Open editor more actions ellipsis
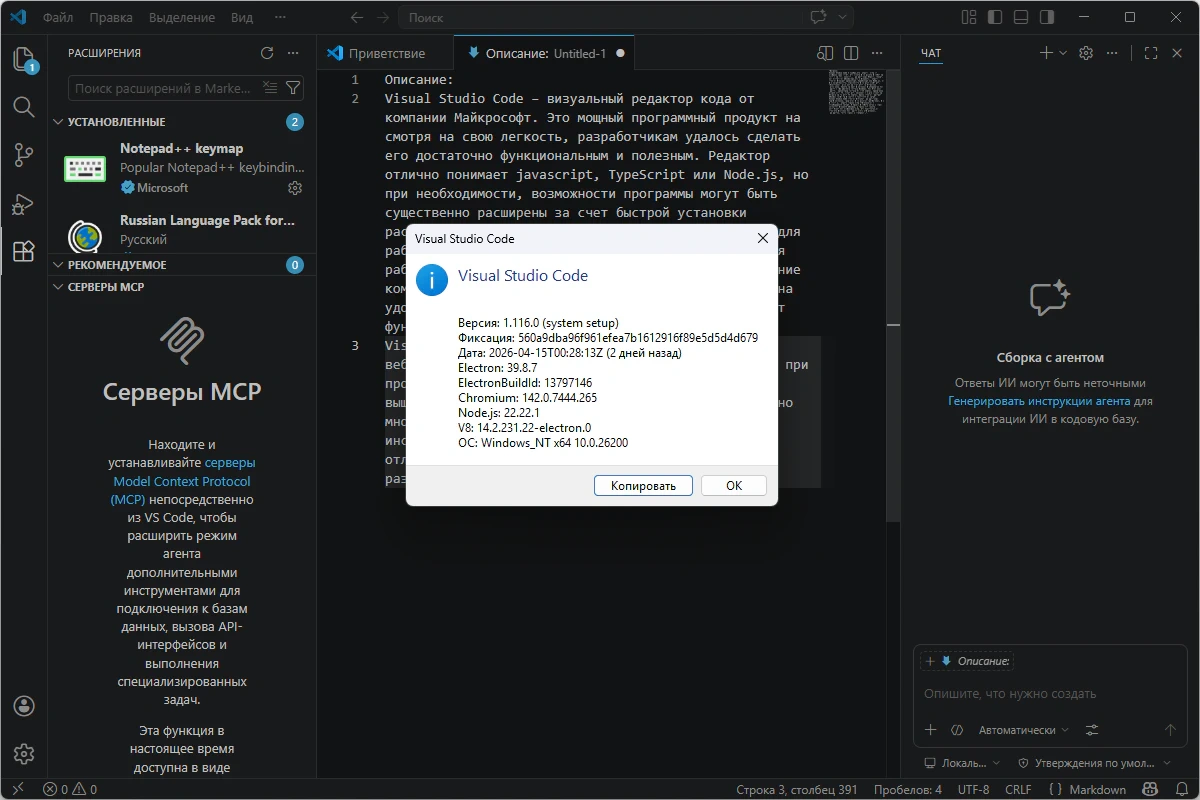 point(877,53)
